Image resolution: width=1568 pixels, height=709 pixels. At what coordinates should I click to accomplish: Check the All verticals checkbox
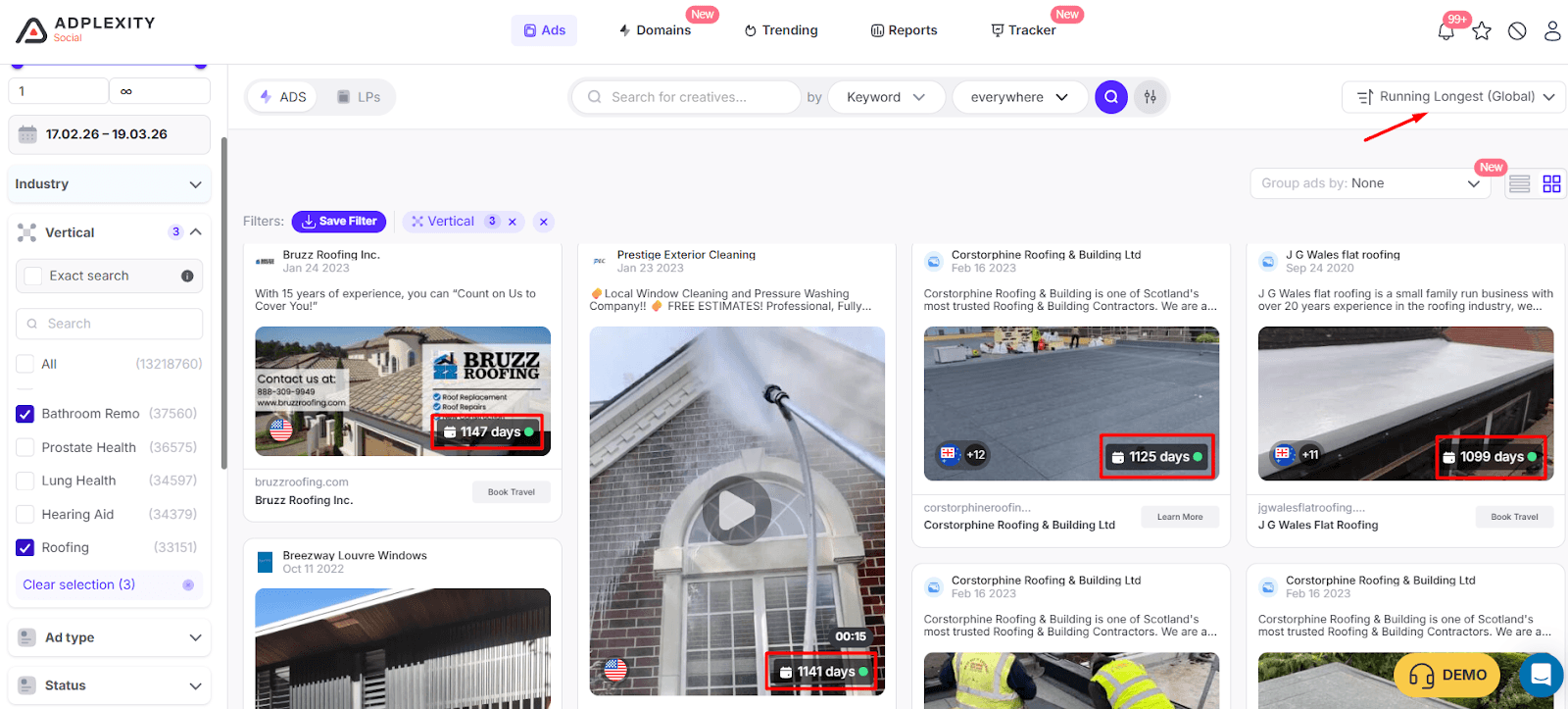coord(25,365)
